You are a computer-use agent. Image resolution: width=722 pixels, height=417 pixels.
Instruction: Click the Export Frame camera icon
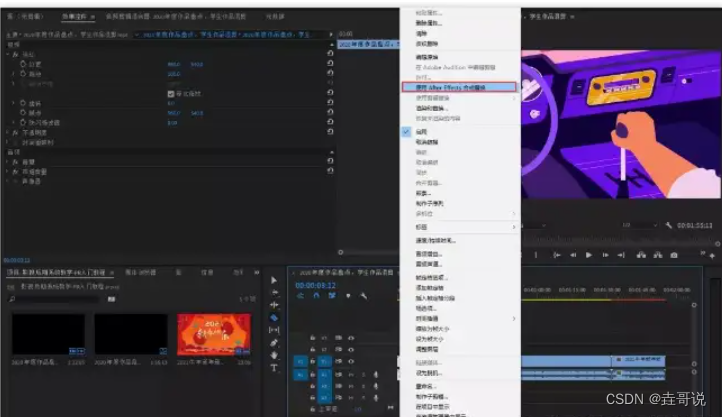coord(674,255)
